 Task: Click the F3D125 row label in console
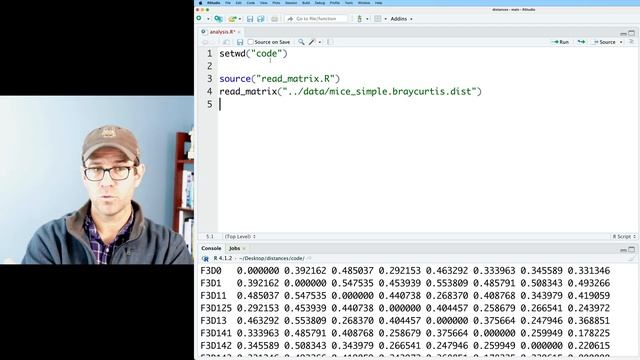(x=216, y=308)
